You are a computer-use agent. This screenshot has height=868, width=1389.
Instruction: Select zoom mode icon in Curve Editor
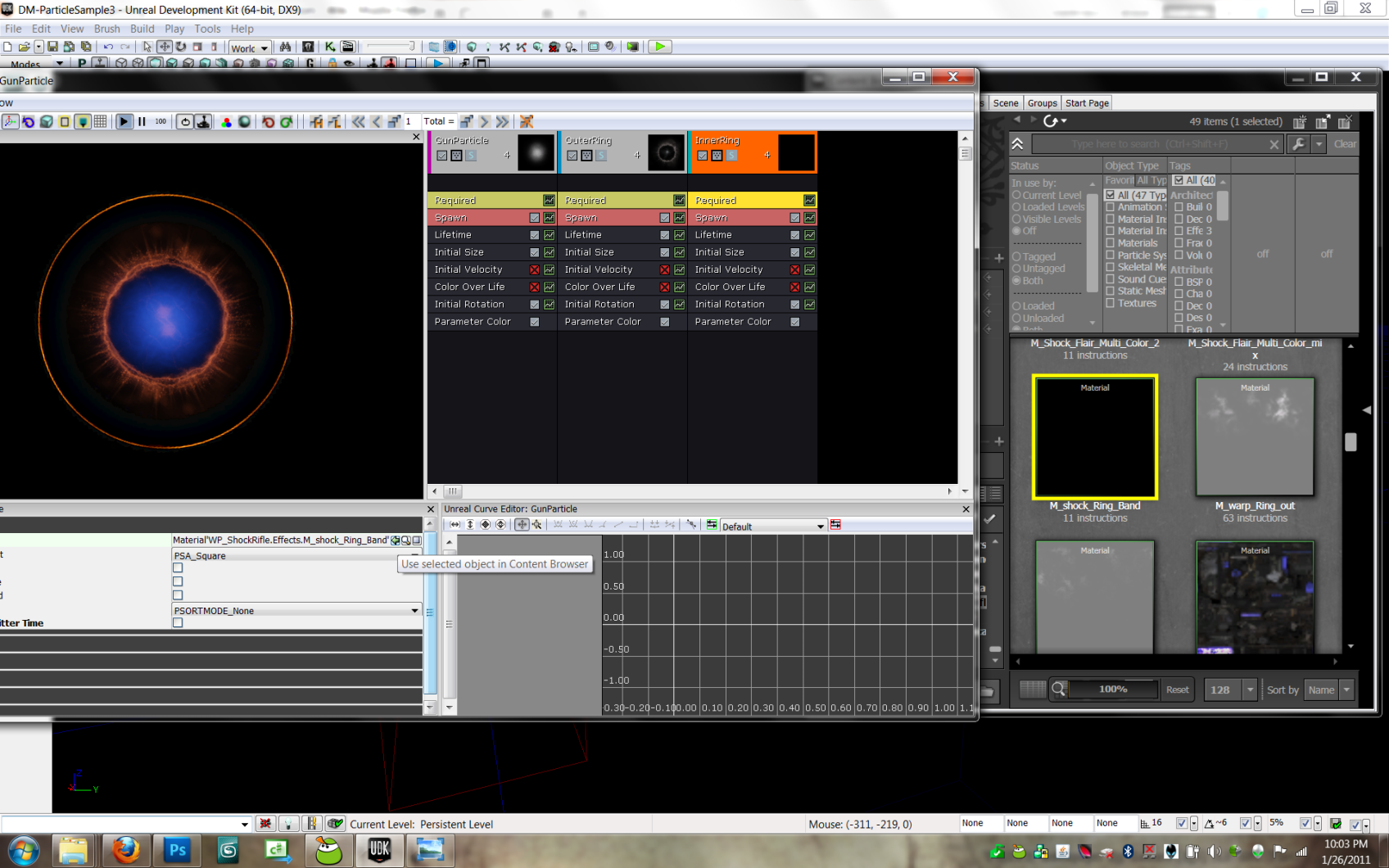click(x=536, y=525)
